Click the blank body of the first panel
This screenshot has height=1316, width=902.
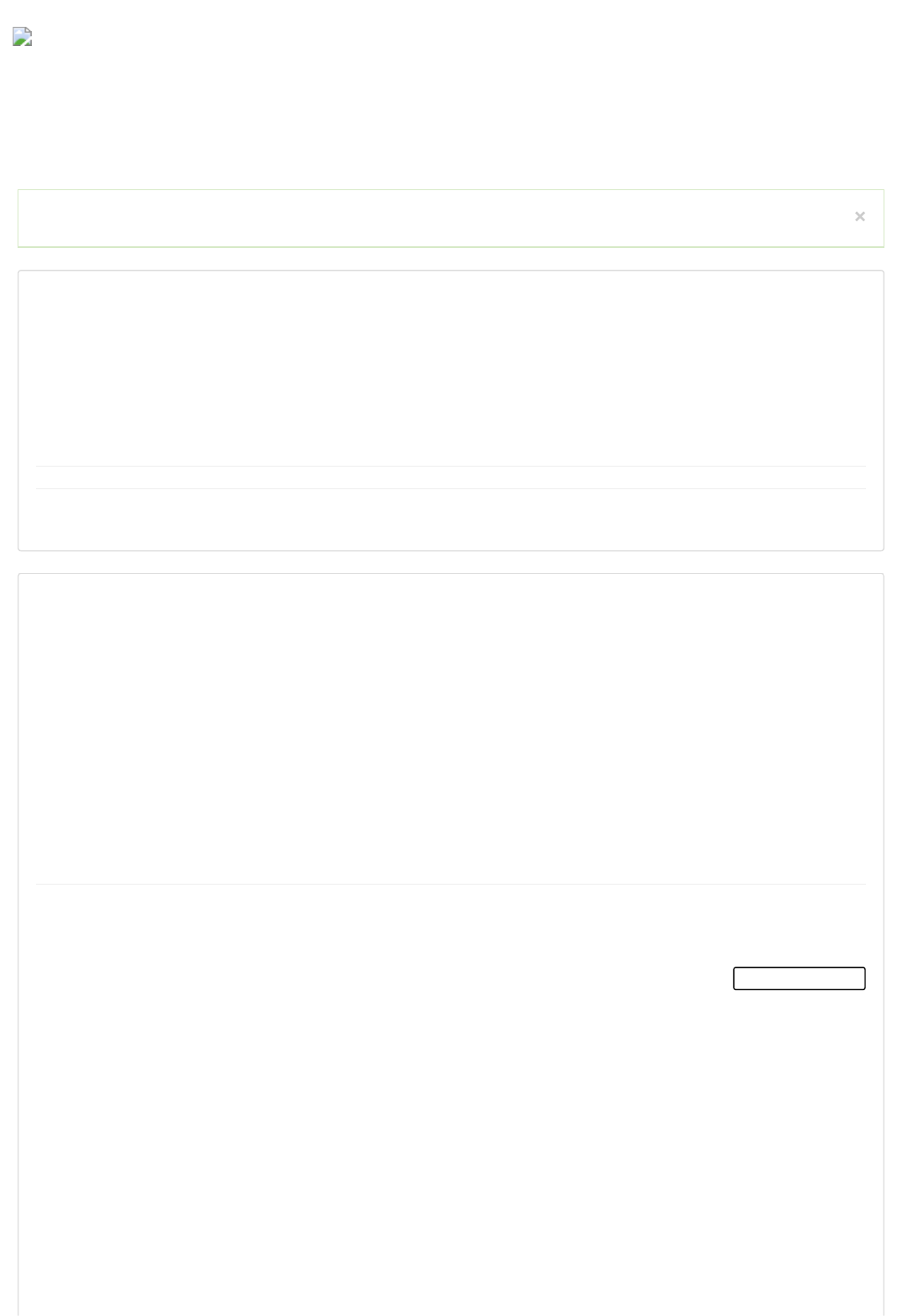point(451,369)
